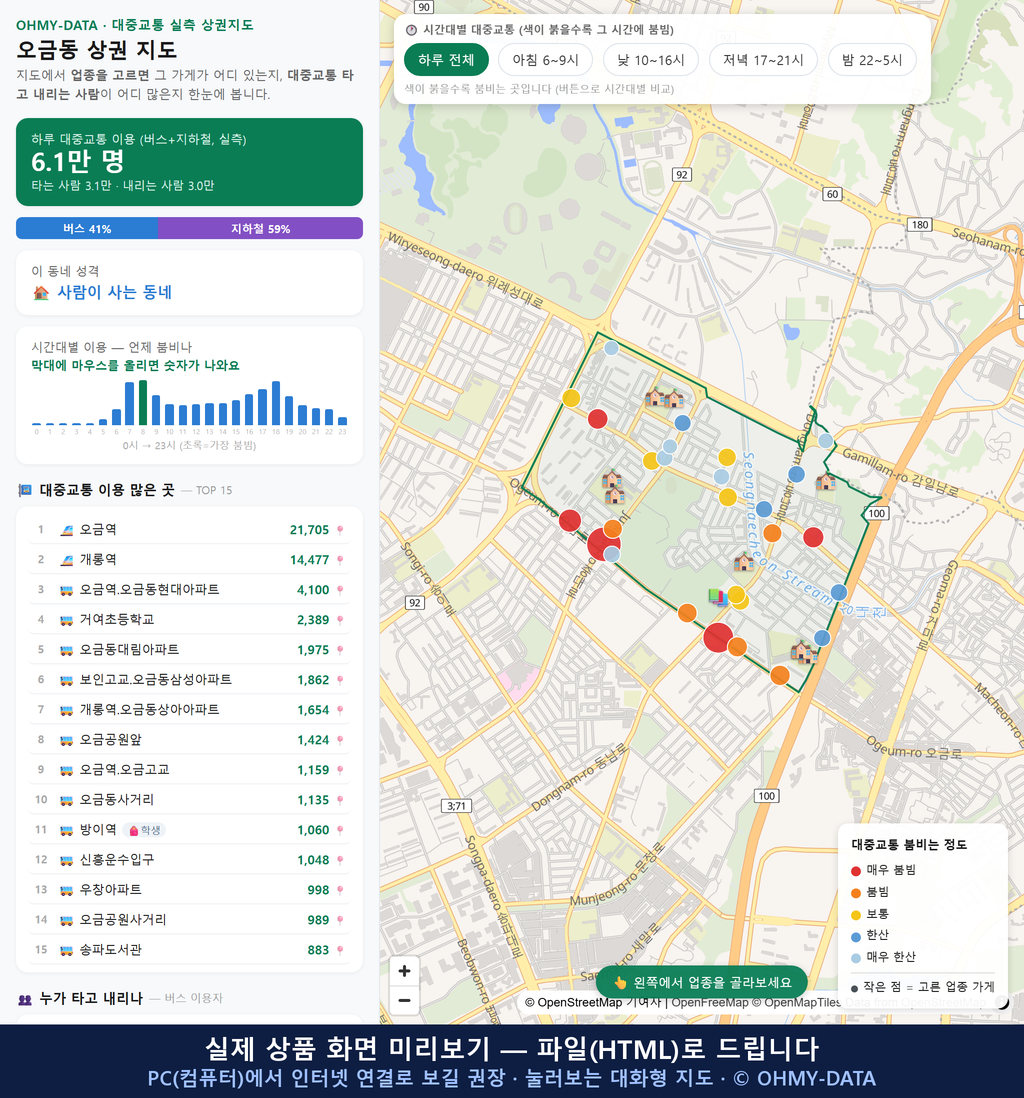The height and width of the screenshot is (1098, 1024).
Task: Select the 아침 6~9시 time filter
Action: (546, 60)
